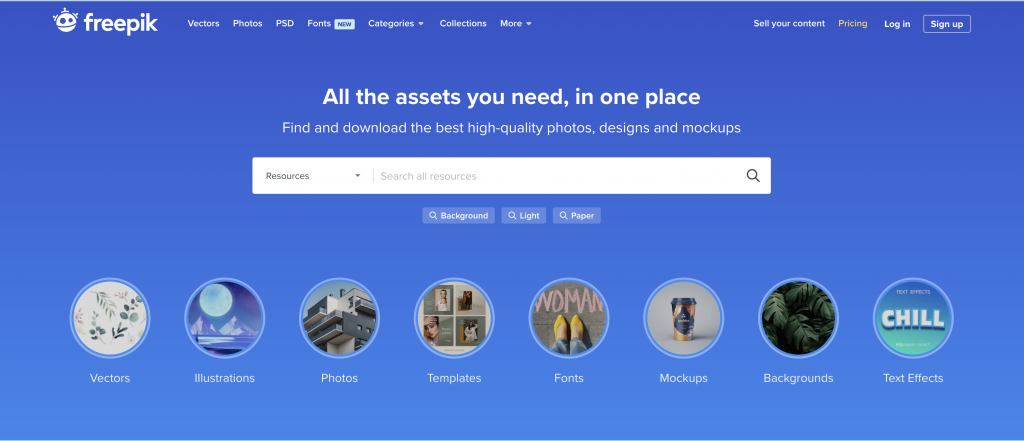
Task: Expand the More menu
Action: pyautogui.click(x=516, y=24)
